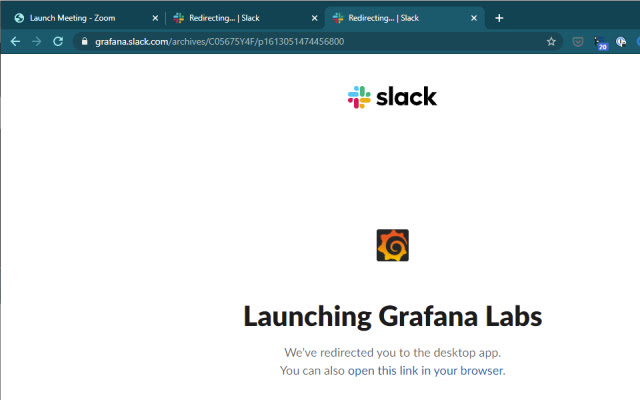This screenshot has width=640, height=400.
Task: View site info via the padlock icon
Action: click(x=85, y=42)
